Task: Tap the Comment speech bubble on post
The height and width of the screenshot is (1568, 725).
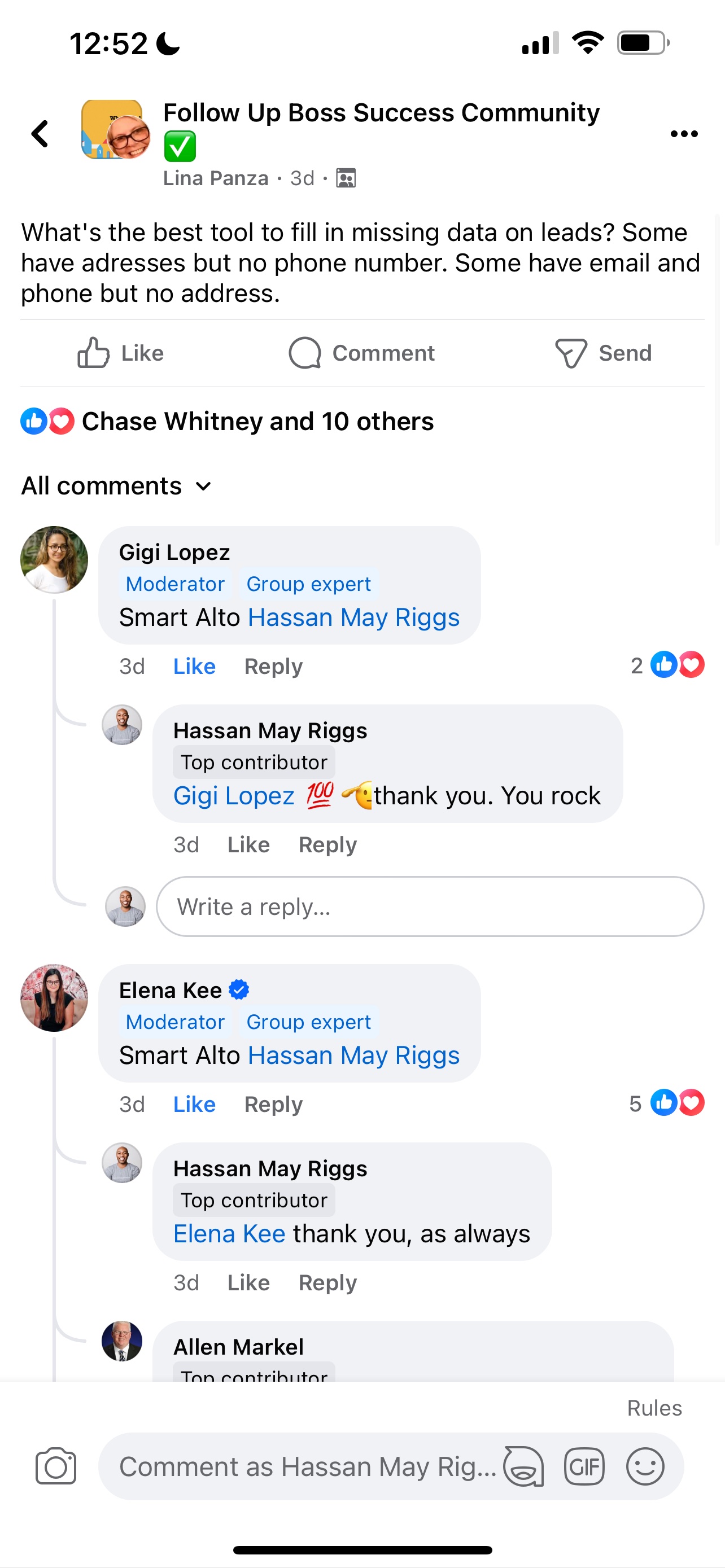Action: (361, 353)
